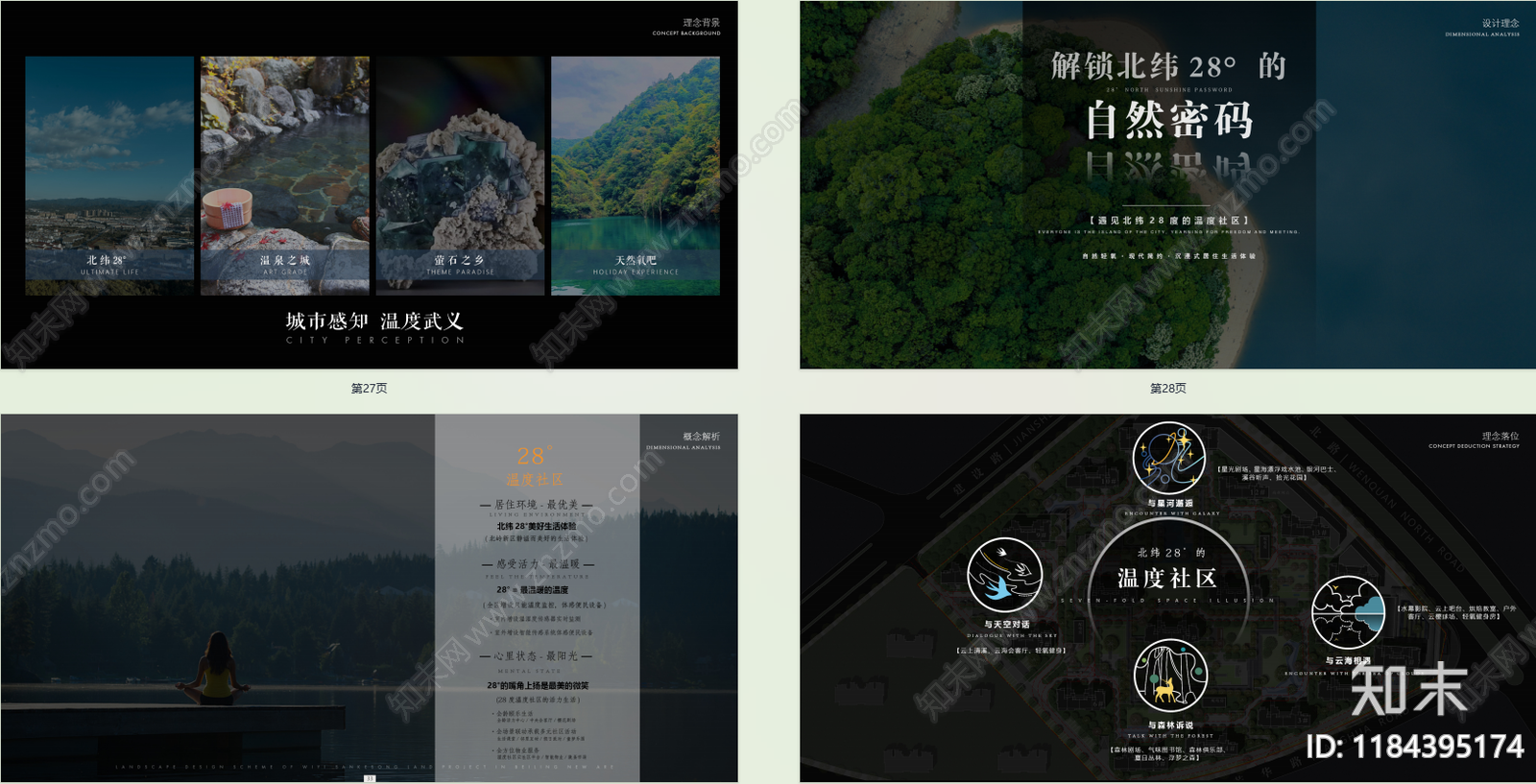Open the 北纬28°的温度社区 concept diagram slide
This screenshot has width=1536, height=784.
click(x=1167, y=599)
